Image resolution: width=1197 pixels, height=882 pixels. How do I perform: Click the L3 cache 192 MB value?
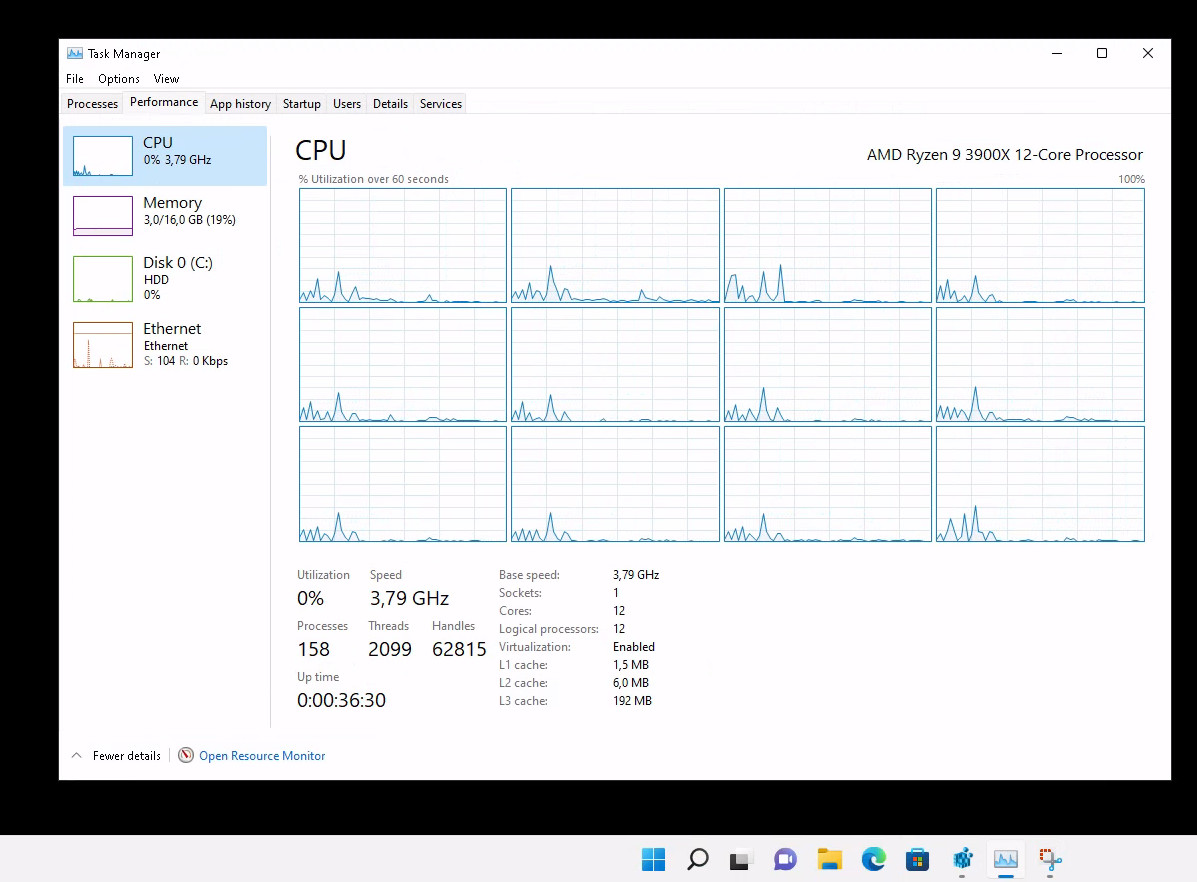pos(632,701)
